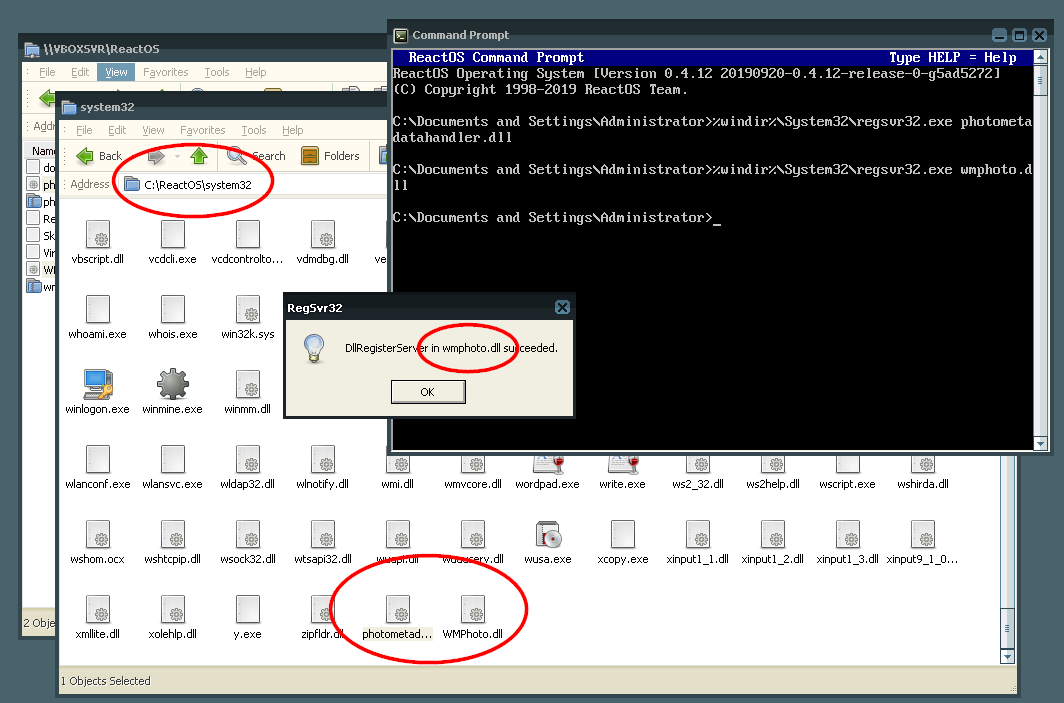Select the wshom.ocx file icon
The width and height of the screenshot is (1064, 703).
click(98, 535)
